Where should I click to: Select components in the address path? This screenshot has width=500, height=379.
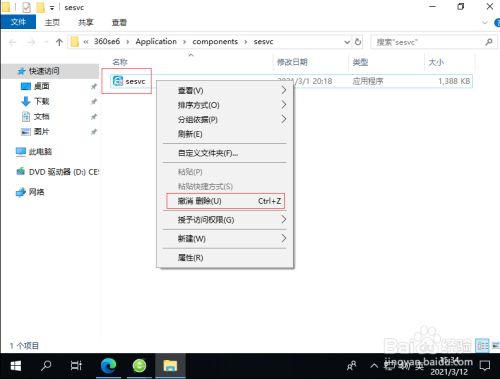pos(215,42)
